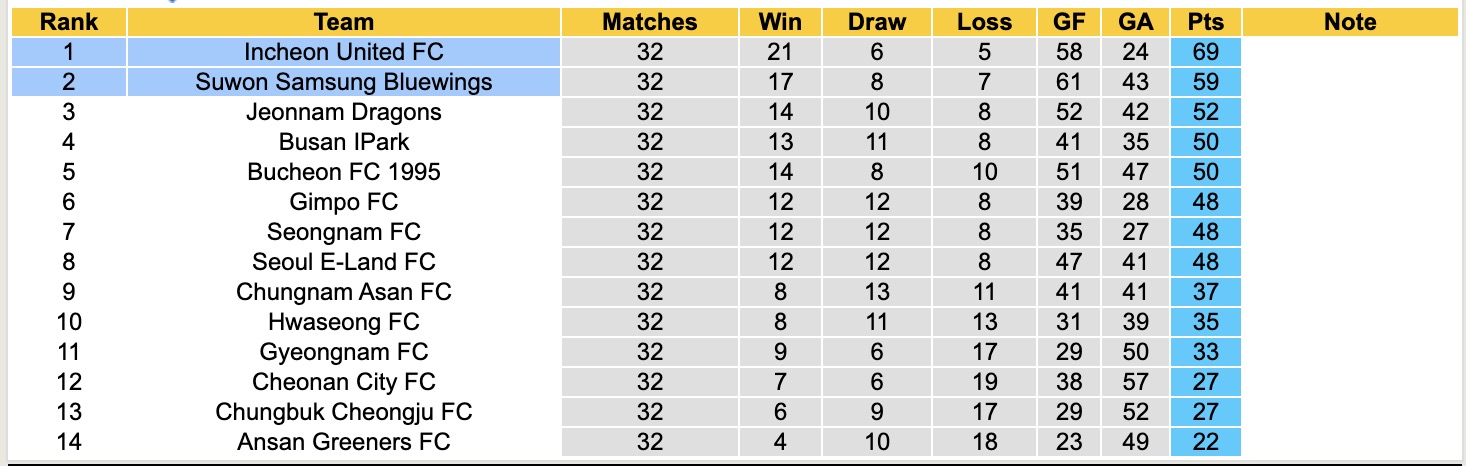
Task: Open the Suwon Samsung Bluewings team entry
Action: 343,82
